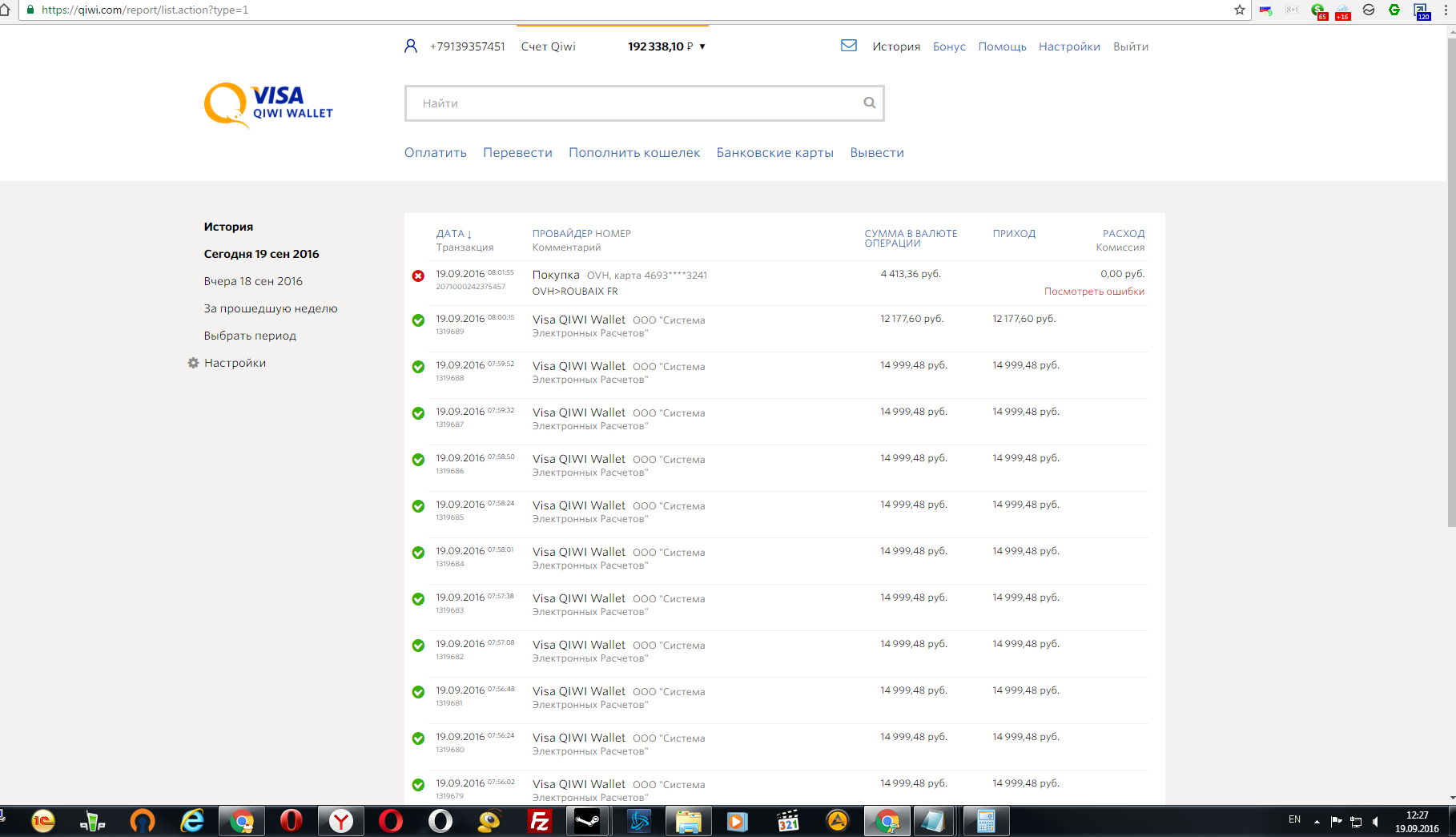Click into the Найти search field
The image size is (1456, 837).
(633, 103)
